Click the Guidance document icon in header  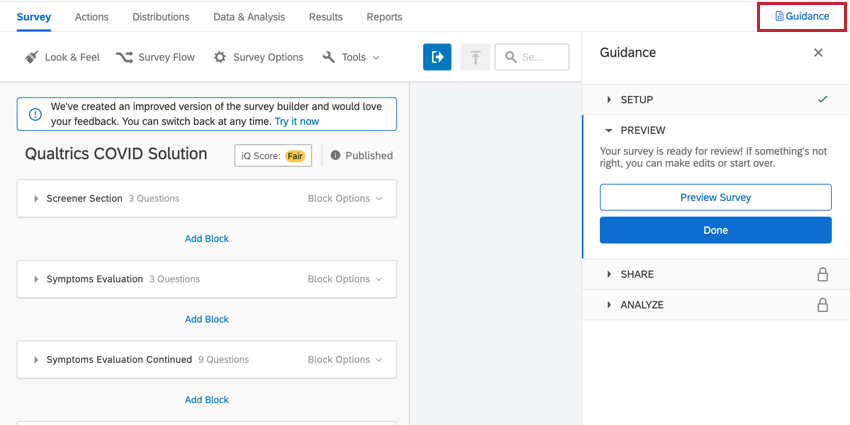click(x=780, y=16)
